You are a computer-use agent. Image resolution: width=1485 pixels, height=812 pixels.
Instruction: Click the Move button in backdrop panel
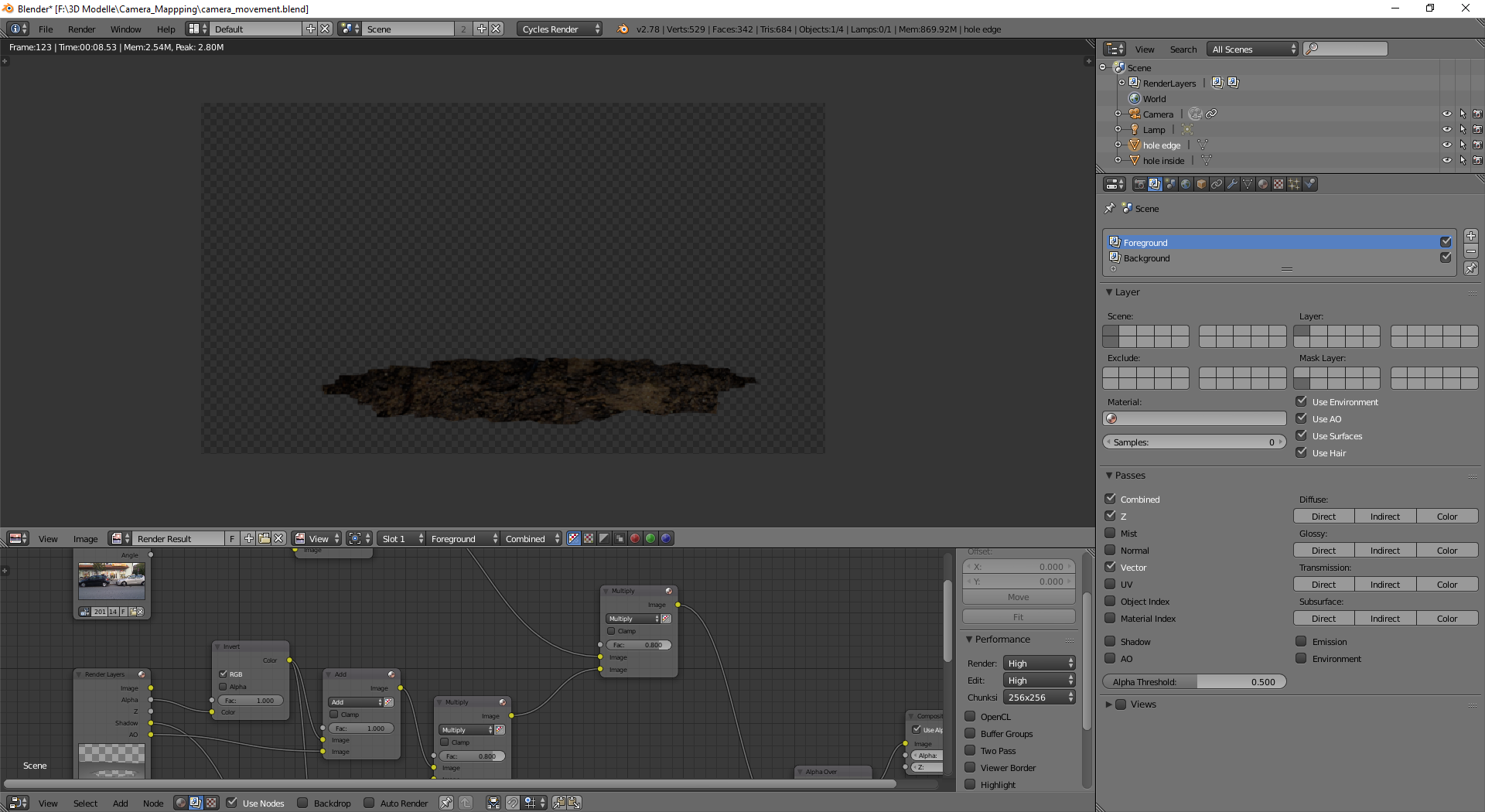pyautogui.click(x=1019, y=596)
